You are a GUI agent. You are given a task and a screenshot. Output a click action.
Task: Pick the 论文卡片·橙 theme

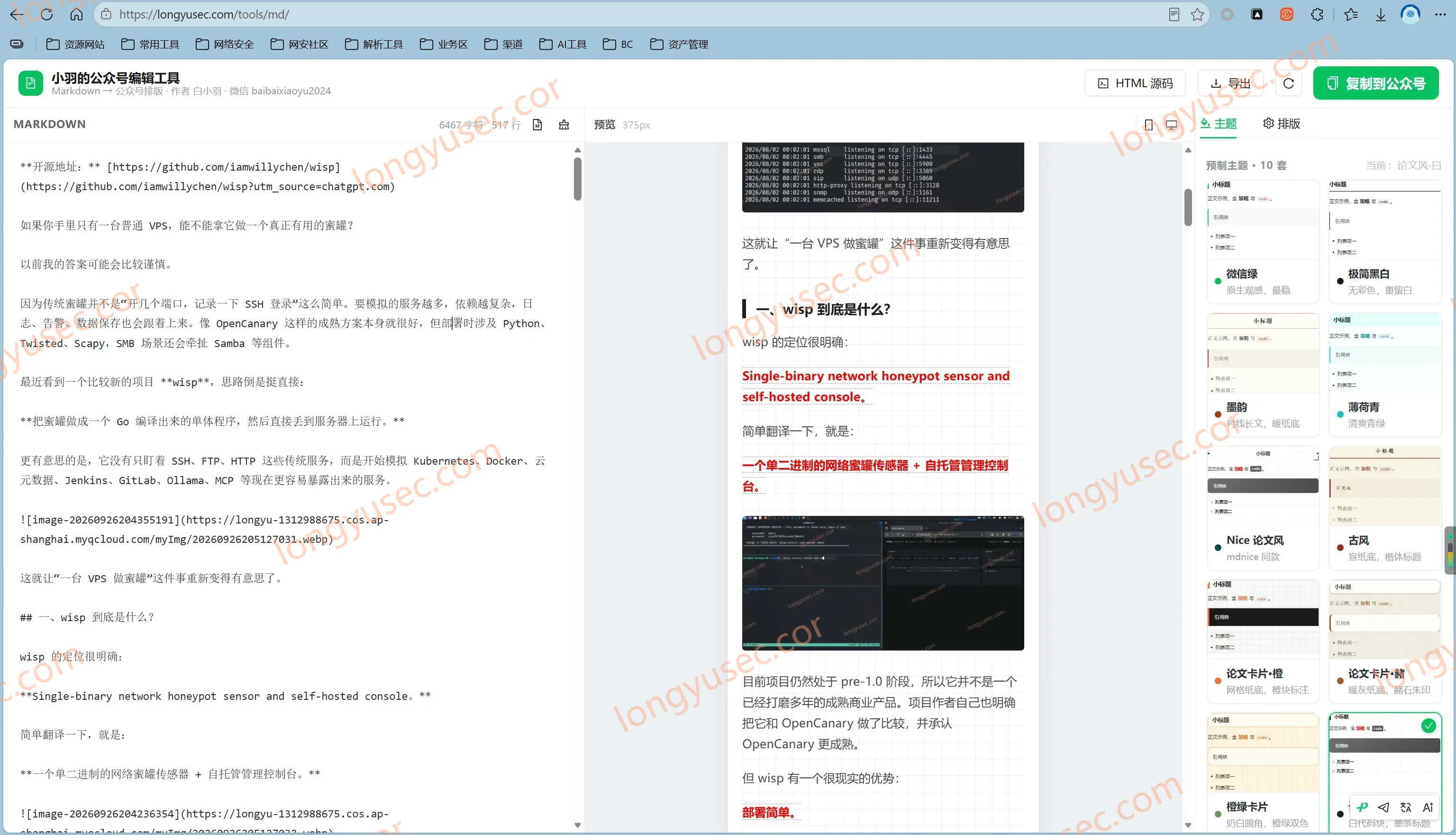point(1263,641)
